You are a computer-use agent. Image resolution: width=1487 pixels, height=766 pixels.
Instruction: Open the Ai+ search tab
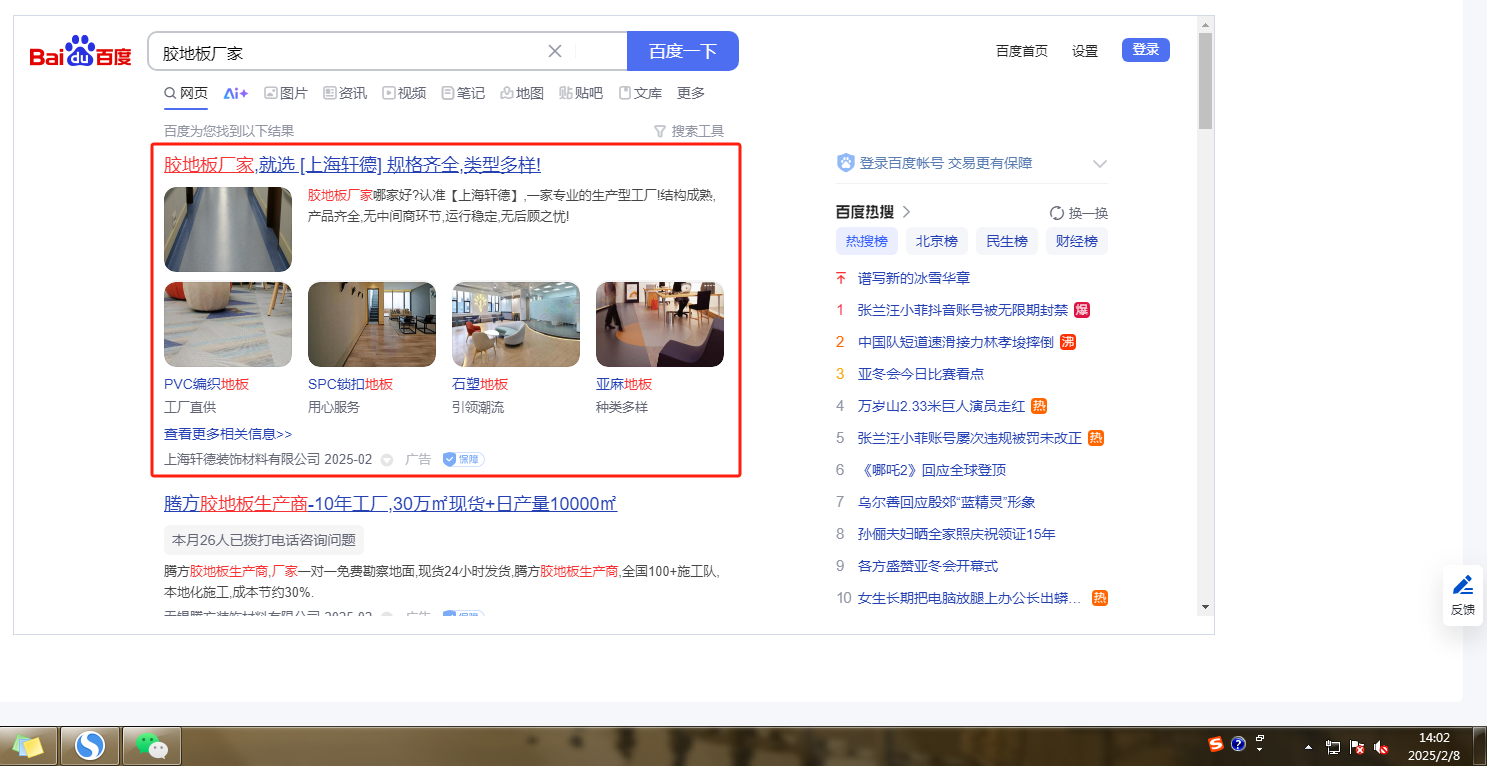[x=236, y=93]
